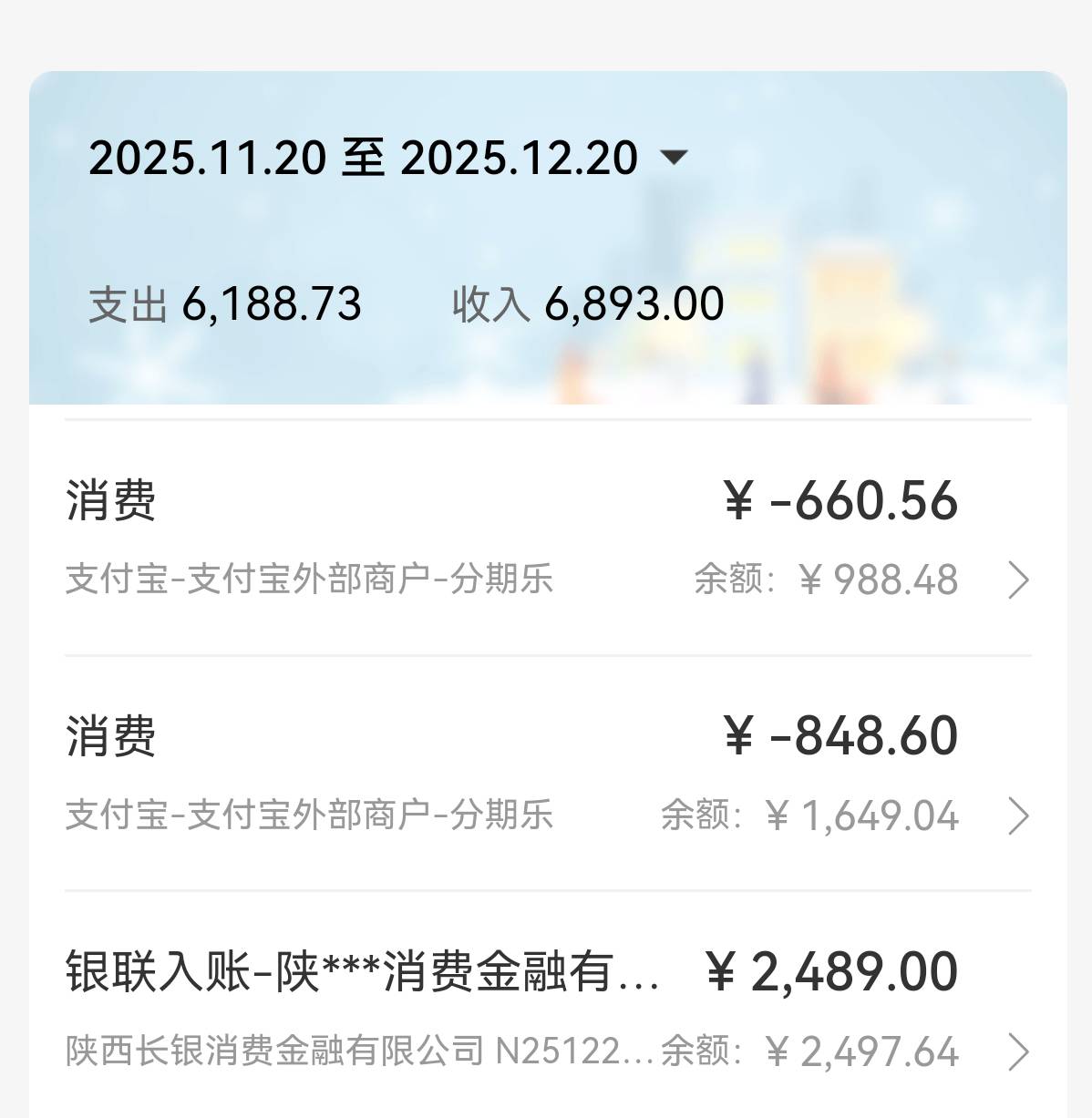Tap the 2025.11.20 至 2025.12.20 date range
The width and height of the screenshot is (1092, 1118).
click(x=363, y=158)
